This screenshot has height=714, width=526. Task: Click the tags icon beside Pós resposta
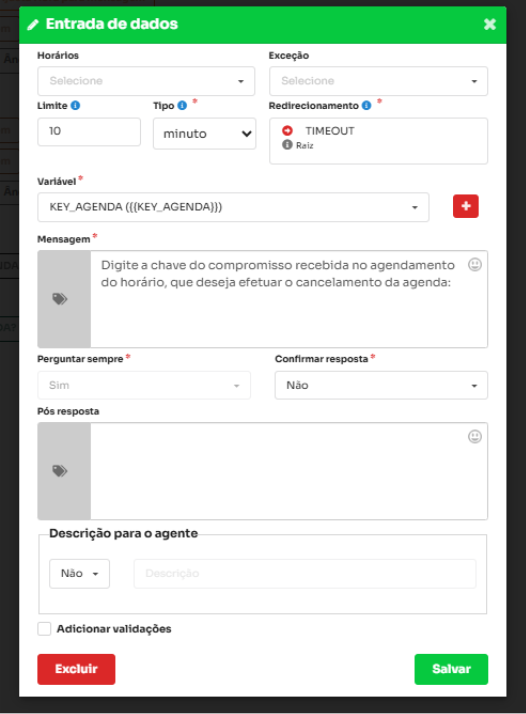(60, 471)
